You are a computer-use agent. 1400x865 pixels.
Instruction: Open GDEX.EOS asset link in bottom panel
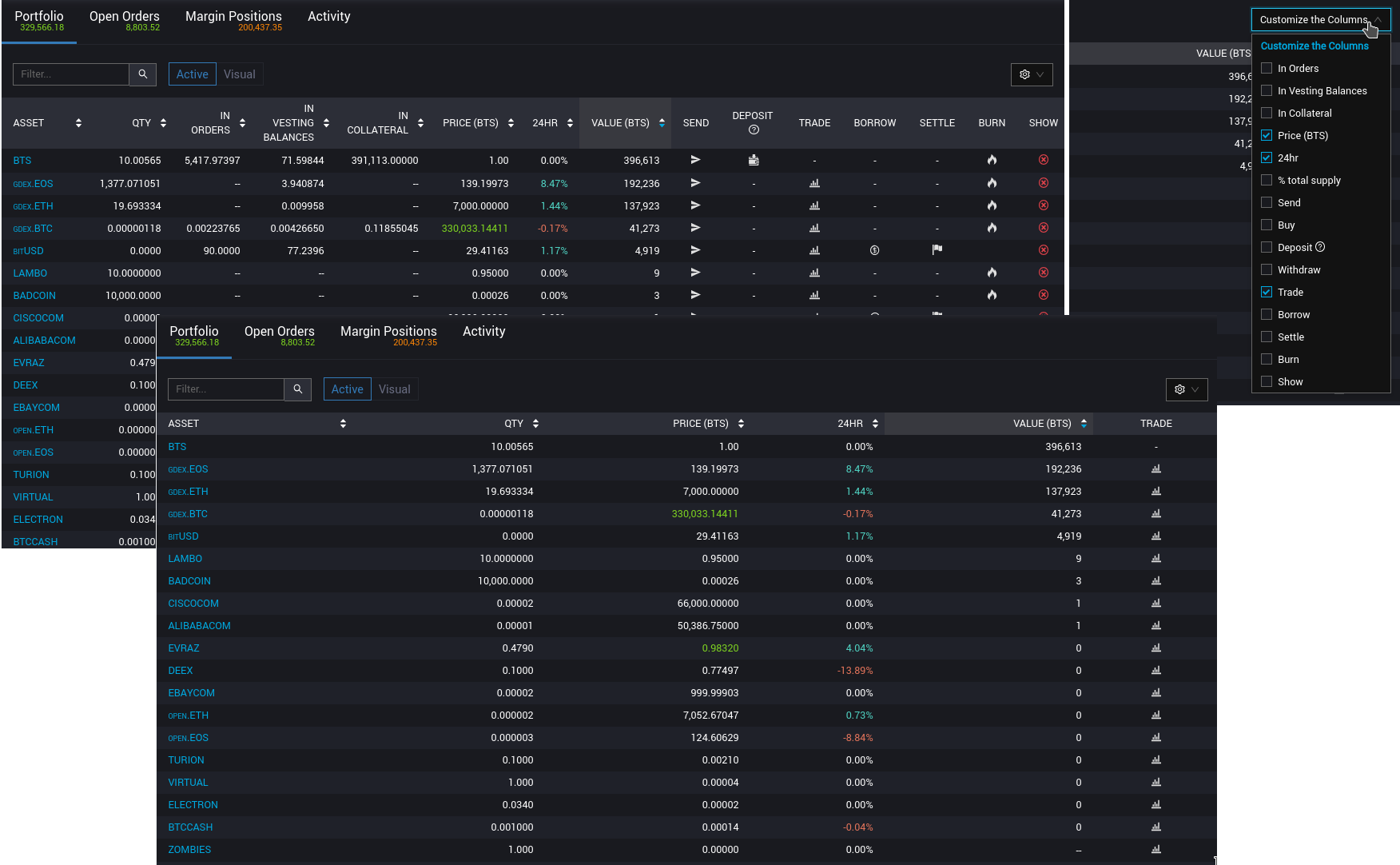(x=188, y=469)
